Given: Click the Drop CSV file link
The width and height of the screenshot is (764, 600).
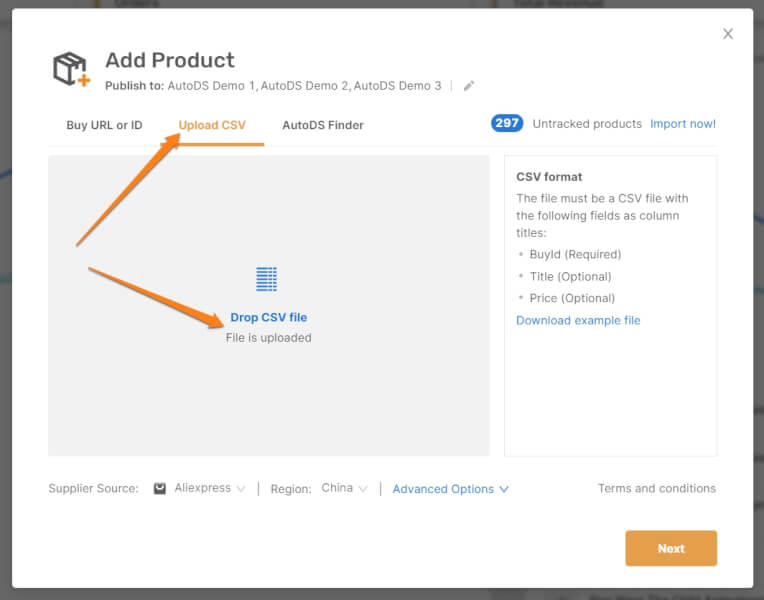Looking at the screenshot, I should 268,317.
